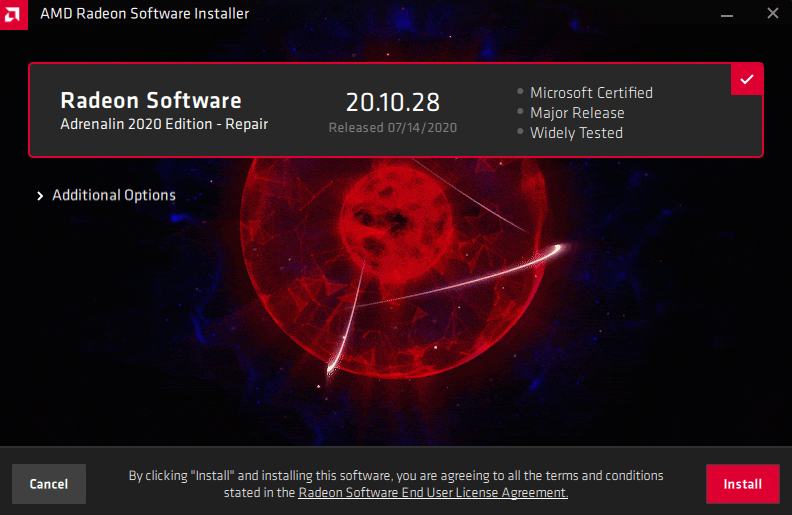Click the AMD logo icon in title bar
This screenshot has height=515, width=792.
pos(13,14)
